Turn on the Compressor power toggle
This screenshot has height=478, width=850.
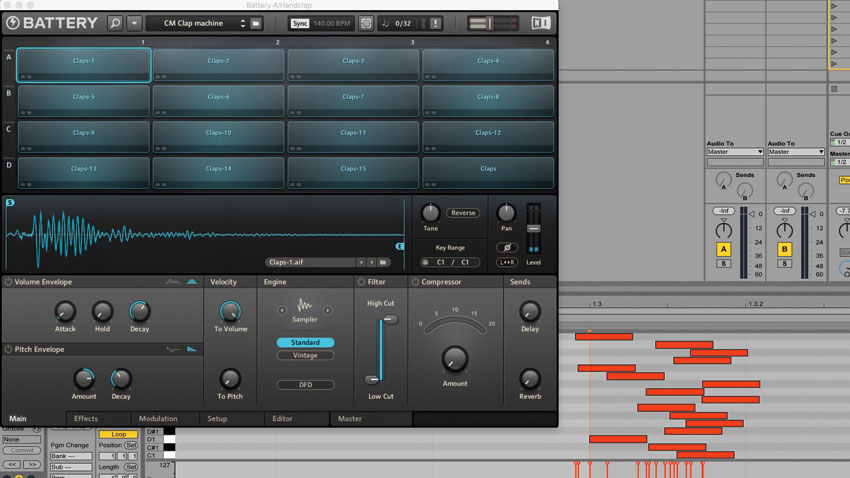415,282
